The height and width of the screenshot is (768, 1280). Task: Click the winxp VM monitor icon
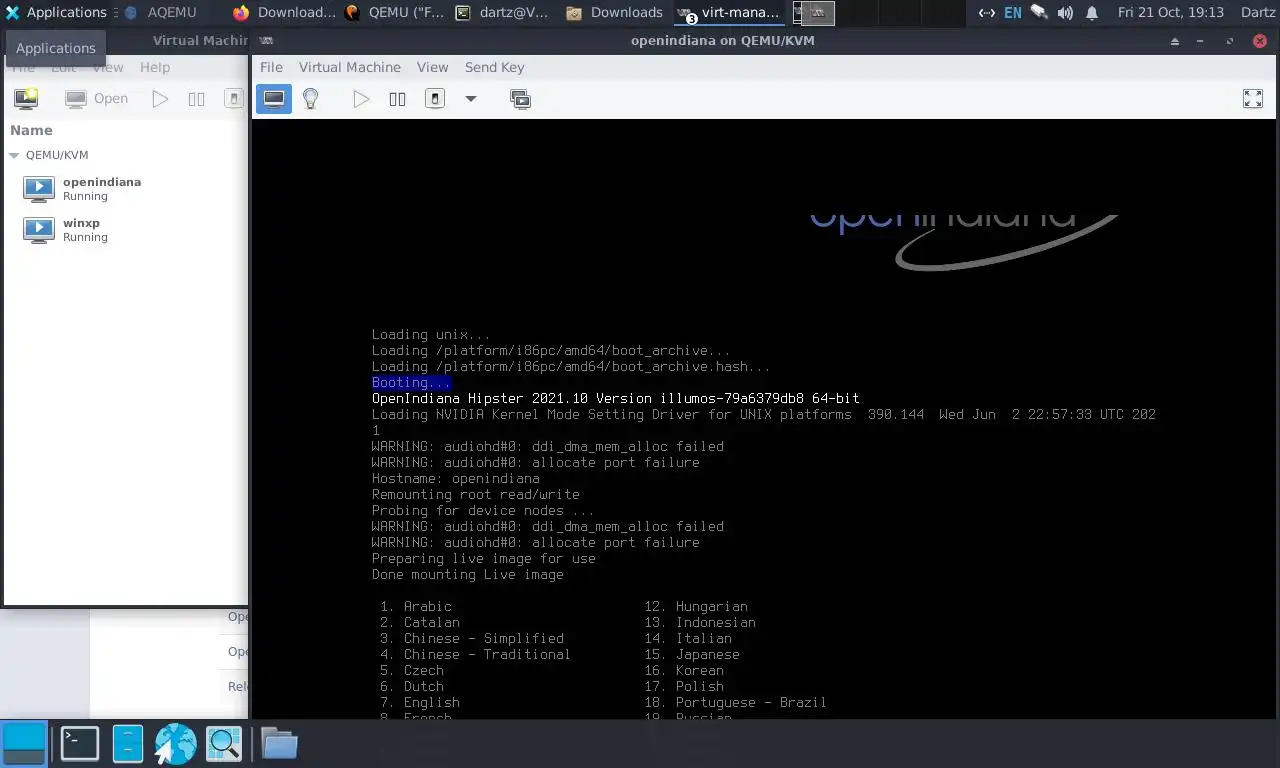39,230
